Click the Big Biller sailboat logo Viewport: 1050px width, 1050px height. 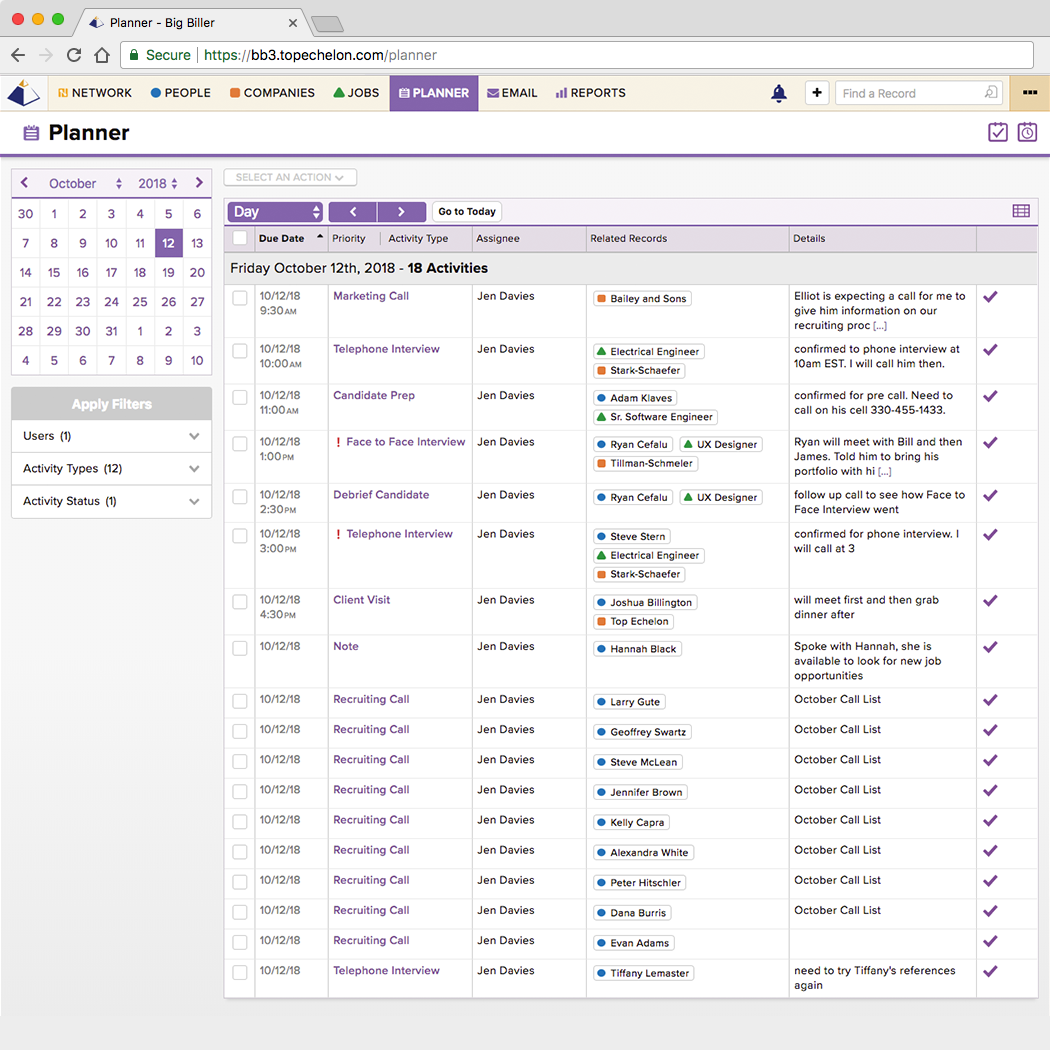[23, 93]
